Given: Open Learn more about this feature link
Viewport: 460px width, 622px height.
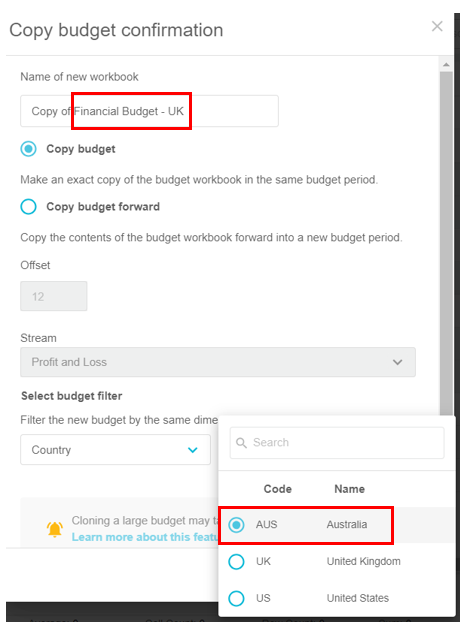Looking at the screenshot, I should [x=145, y=537].
